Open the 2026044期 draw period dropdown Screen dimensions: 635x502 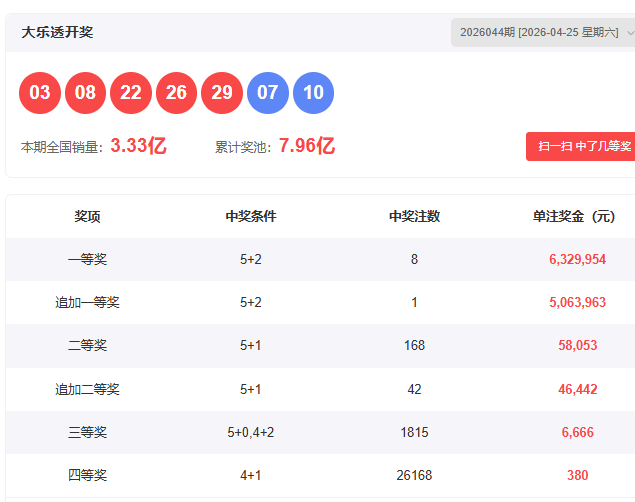tap(545, 33)
